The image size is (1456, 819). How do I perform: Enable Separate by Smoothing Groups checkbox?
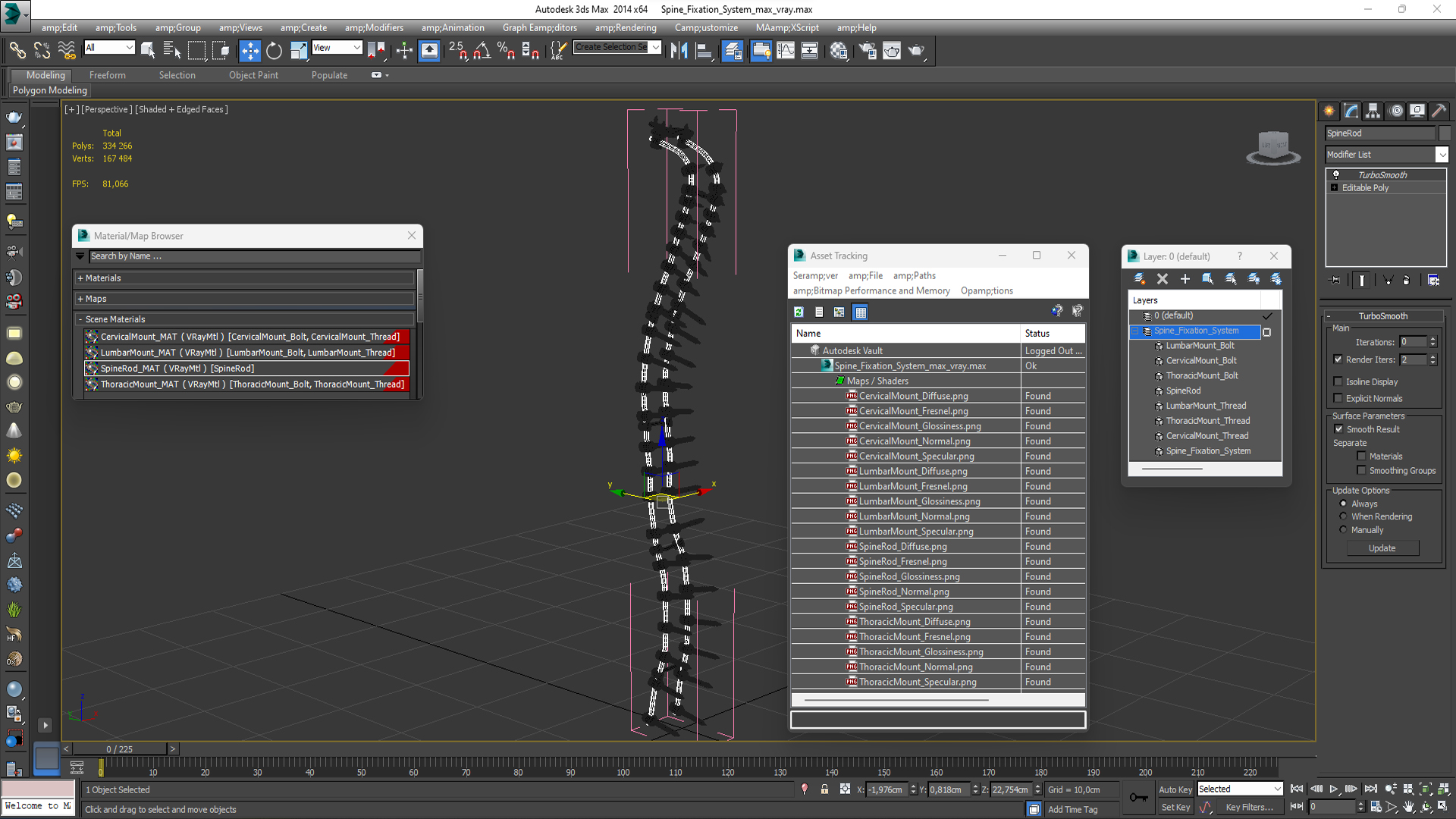1362,470
